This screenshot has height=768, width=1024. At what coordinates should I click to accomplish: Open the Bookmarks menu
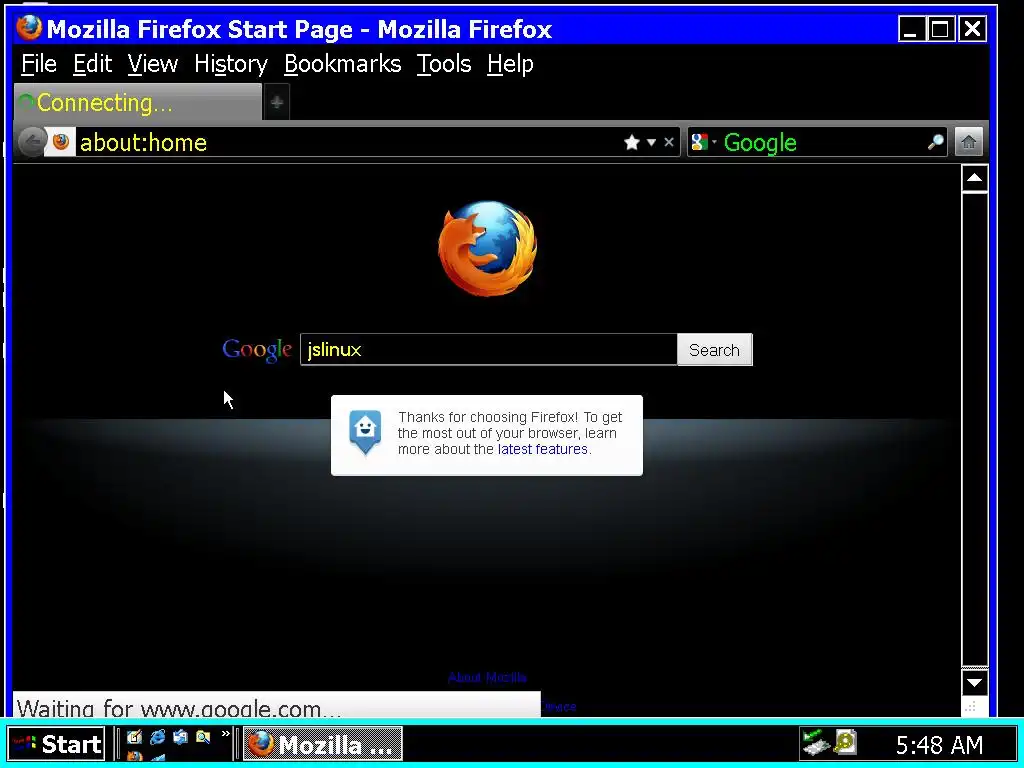(x=342, y=64)
